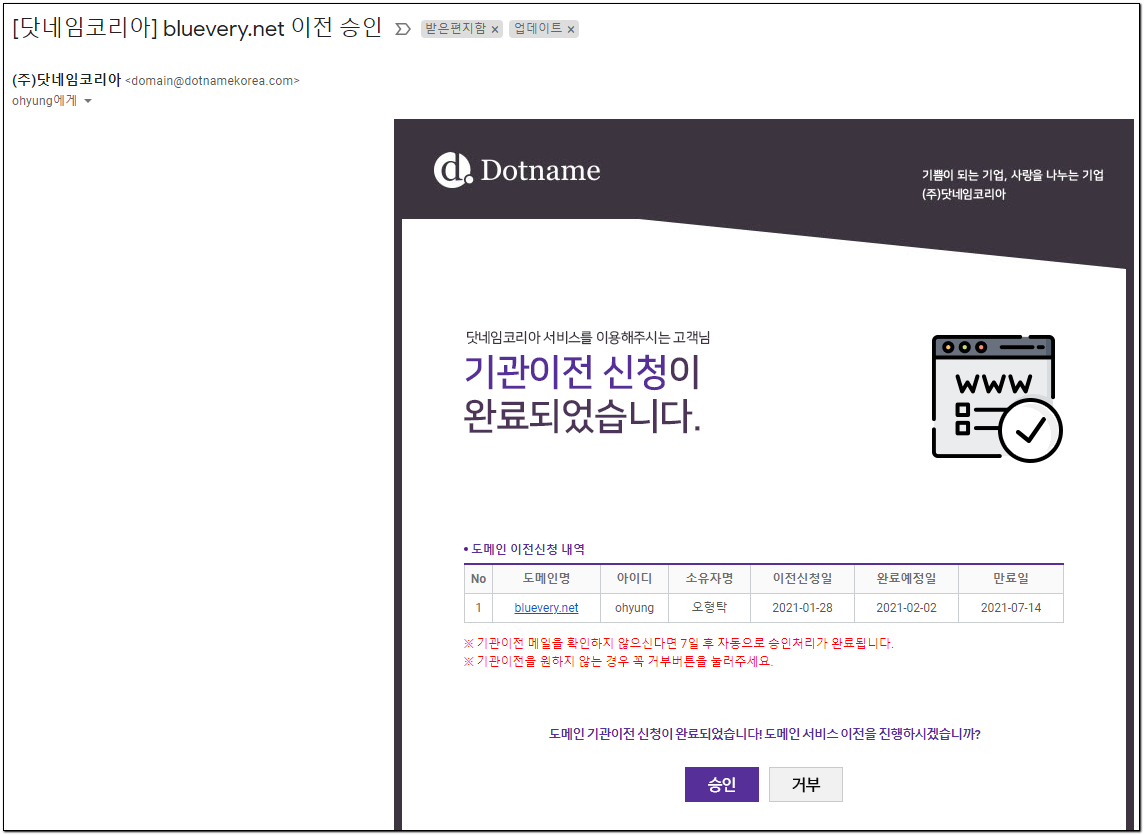Viewport: 1144px width, 835px height.
Task: Click sender name (주)닷네임코리아
Action: pyautogui.click(x=66, y=80)
